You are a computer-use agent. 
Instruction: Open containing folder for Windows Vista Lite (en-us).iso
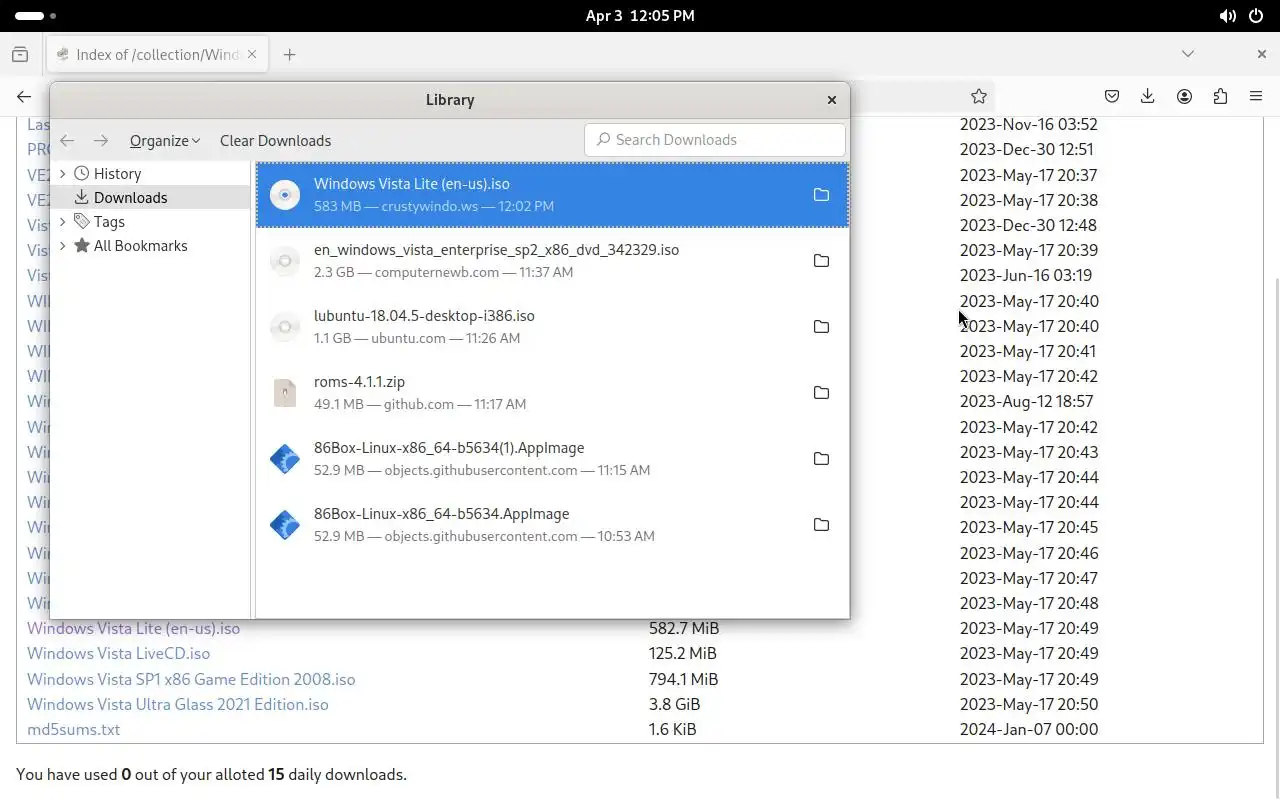pyautogui.click(x=821, y=195)
